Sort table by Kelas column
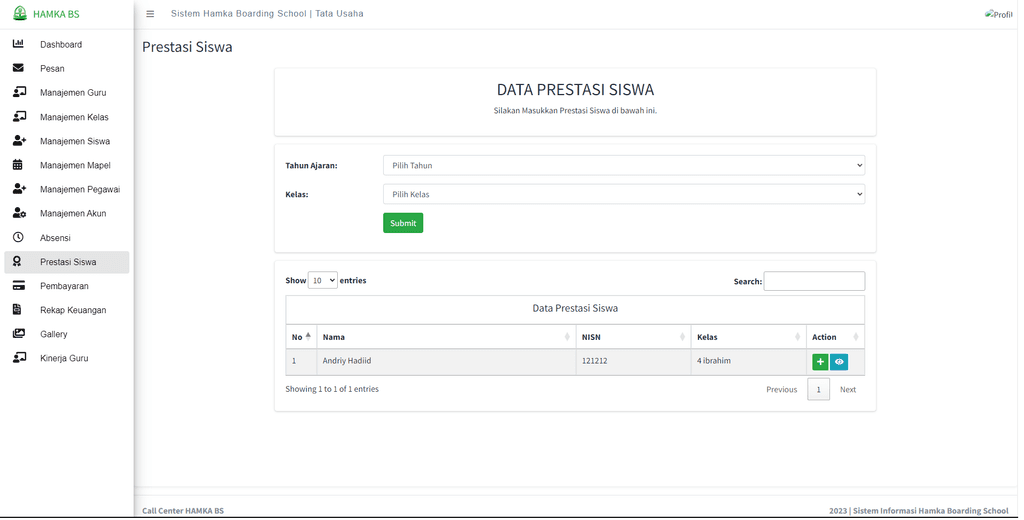The height and width of the screenshot is (520, 1024). pos(748,337)
